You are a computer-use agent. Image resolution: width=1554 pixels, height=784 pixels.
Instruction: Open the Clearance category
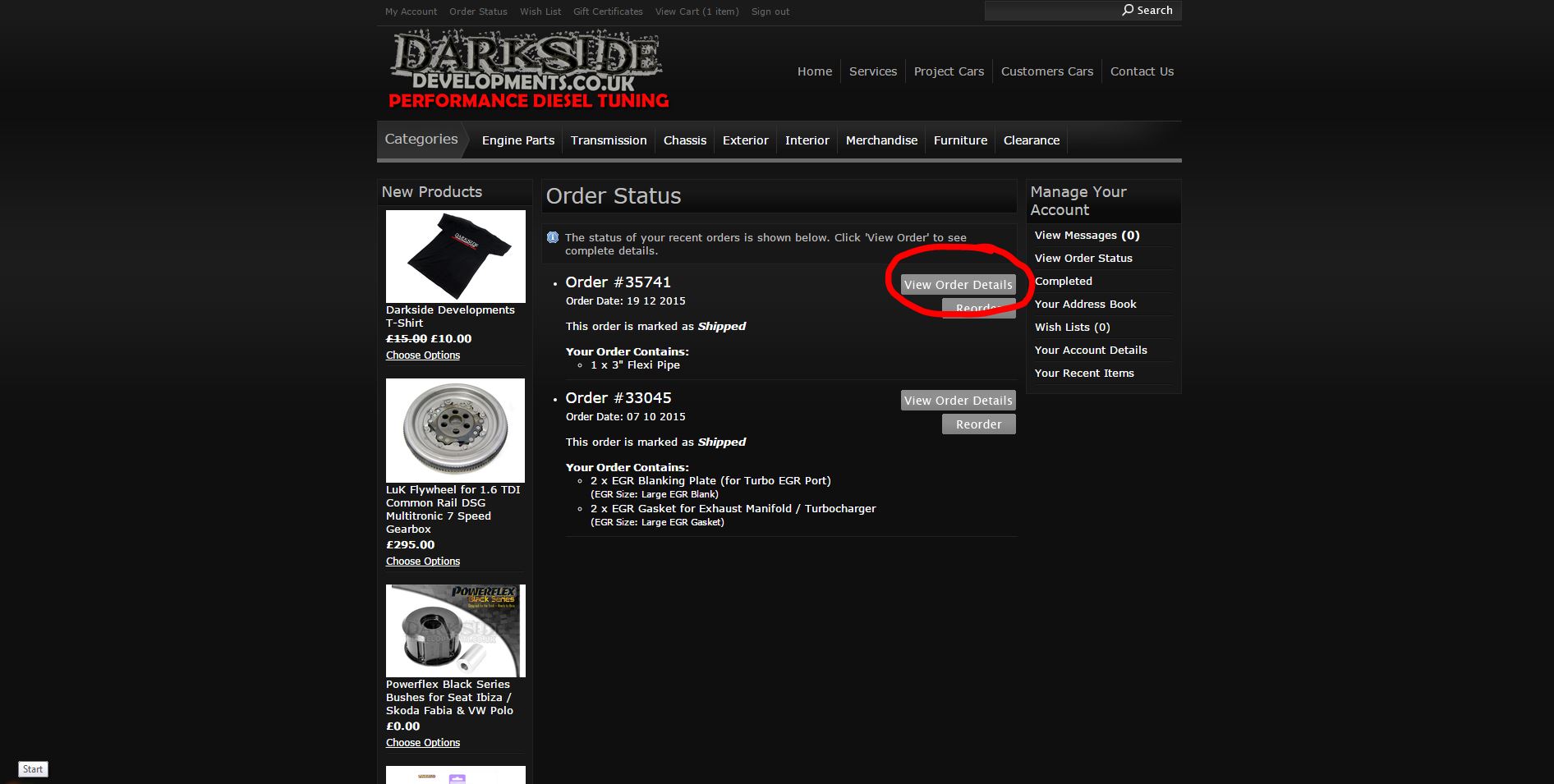(1031, 140)
